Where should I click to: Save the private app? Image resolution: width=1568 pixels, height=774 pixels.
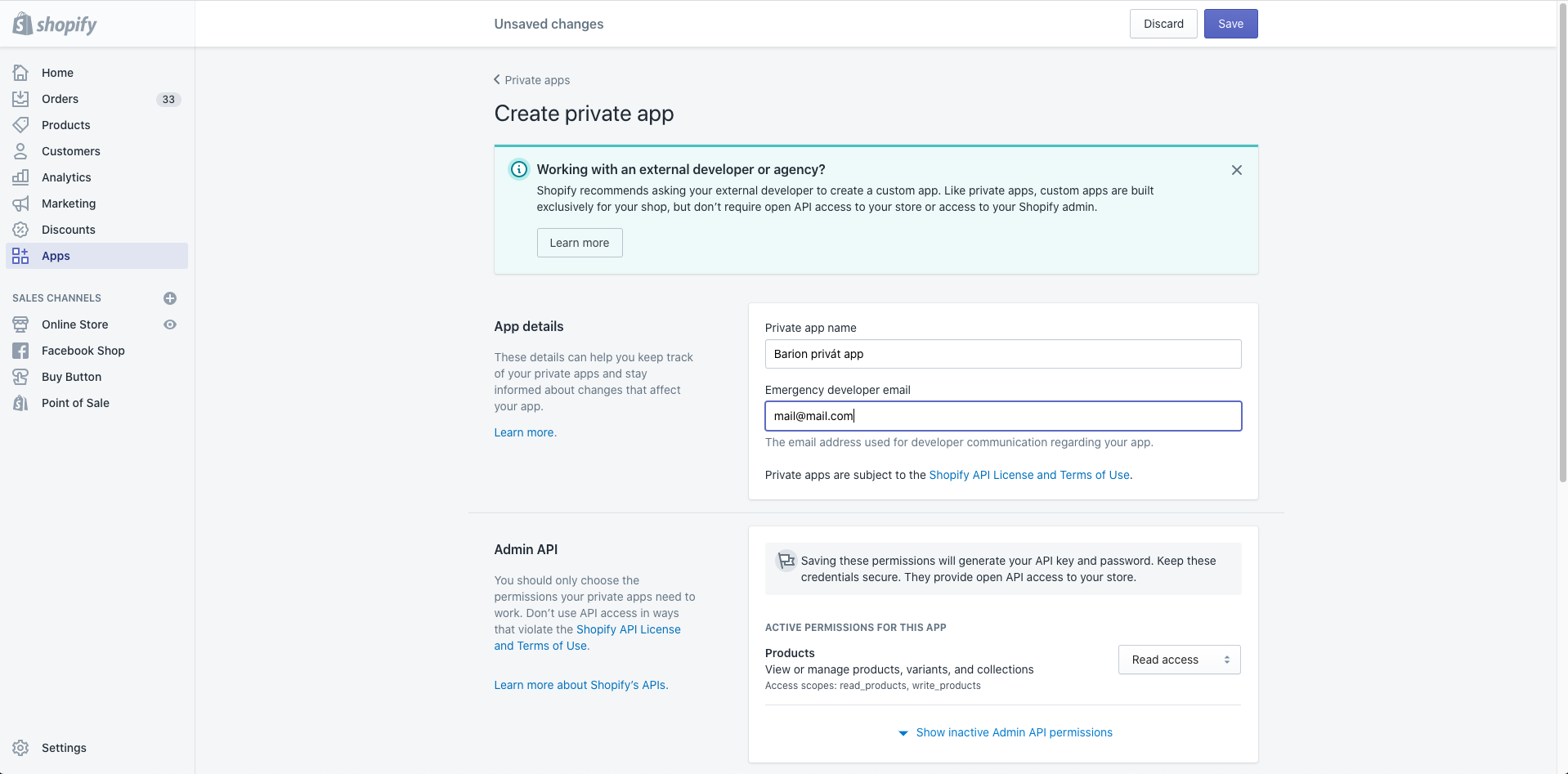click(1230, 24)
